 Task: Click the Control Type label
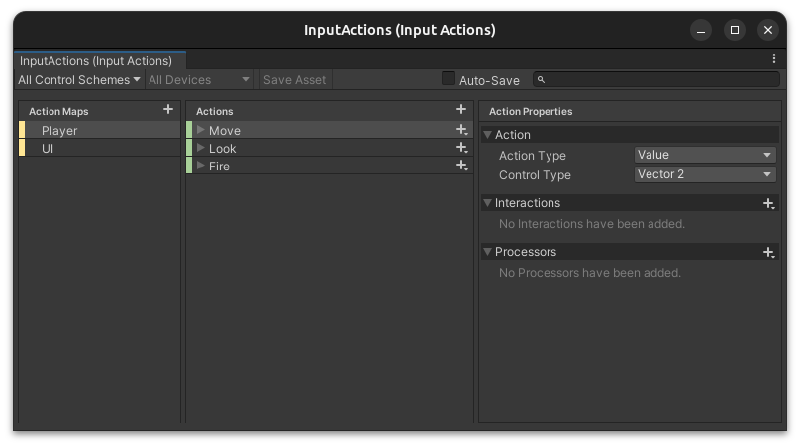[x=535, y=175]
